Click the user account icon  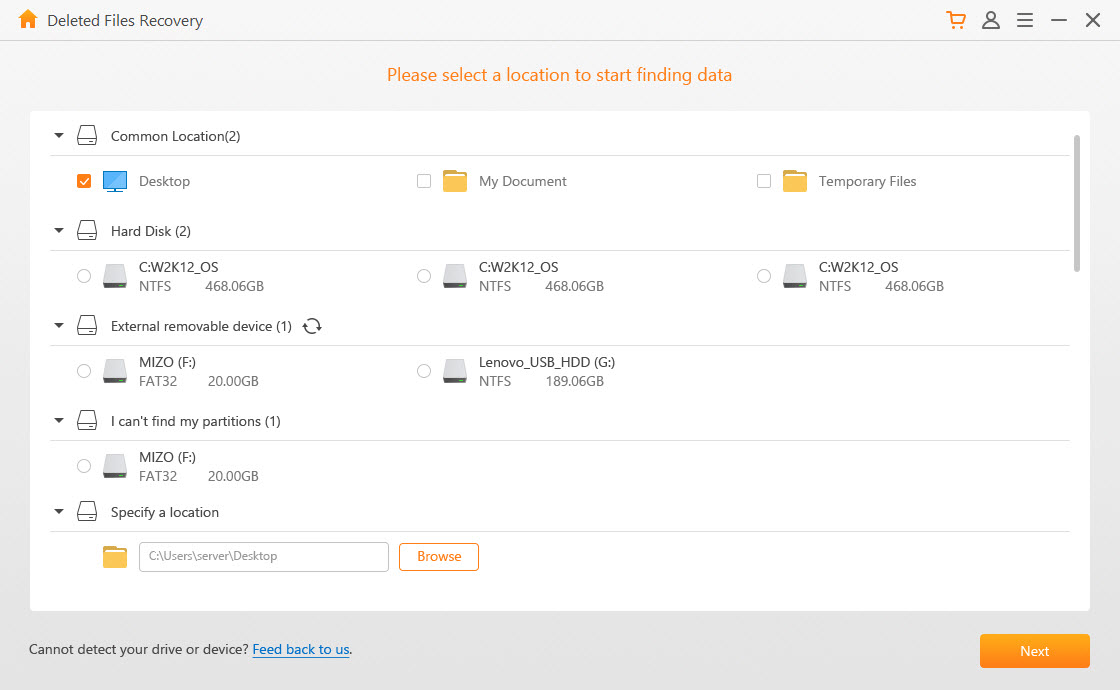pyautogui.click(x=991, y=19)
